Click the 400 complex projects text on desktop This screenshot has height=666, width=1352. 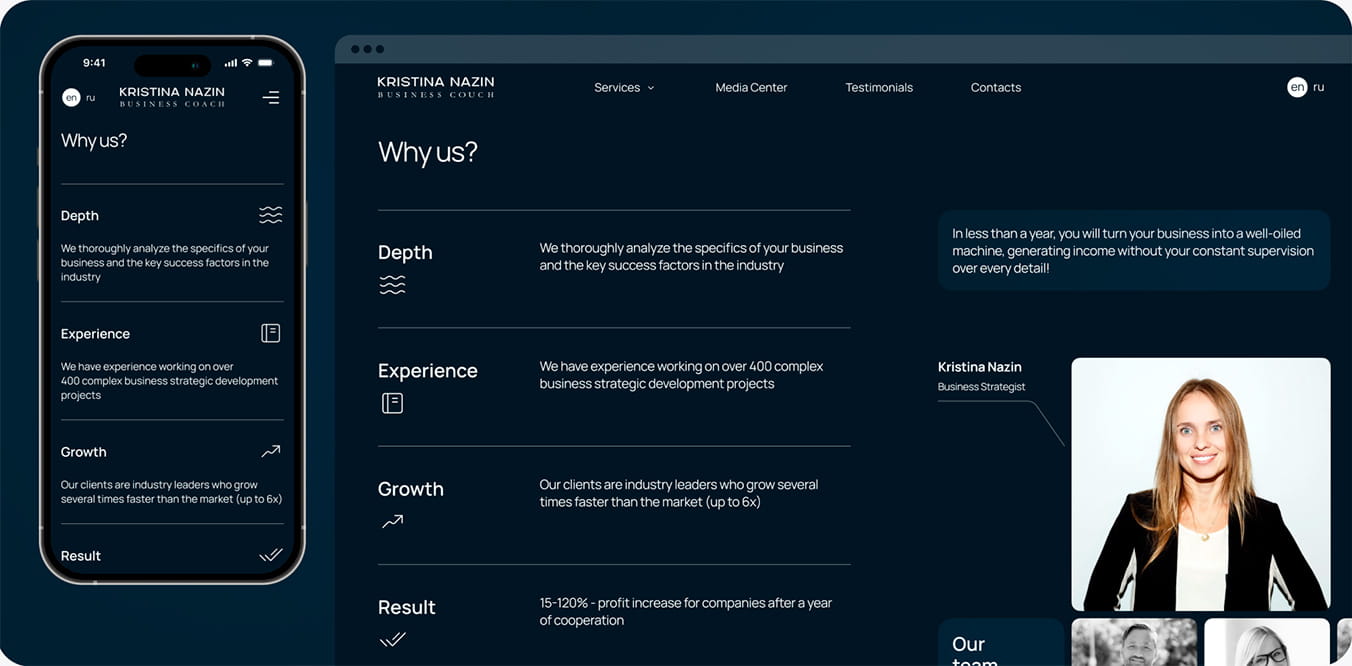coord(682,375)
